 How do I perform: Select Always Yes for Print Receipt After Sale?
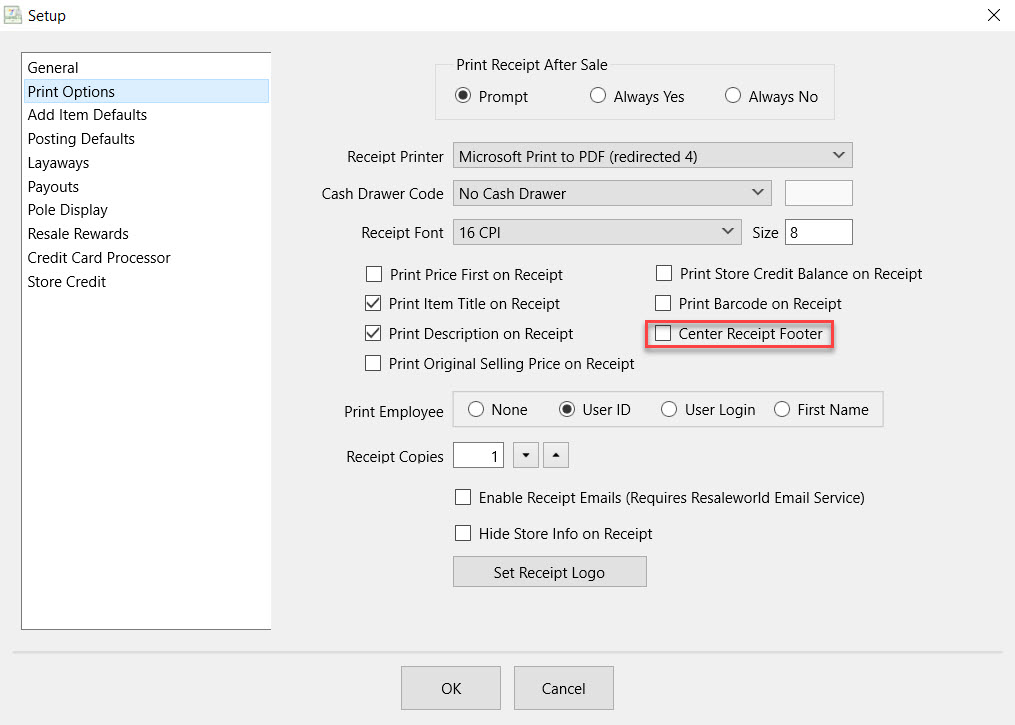[597, 96]
